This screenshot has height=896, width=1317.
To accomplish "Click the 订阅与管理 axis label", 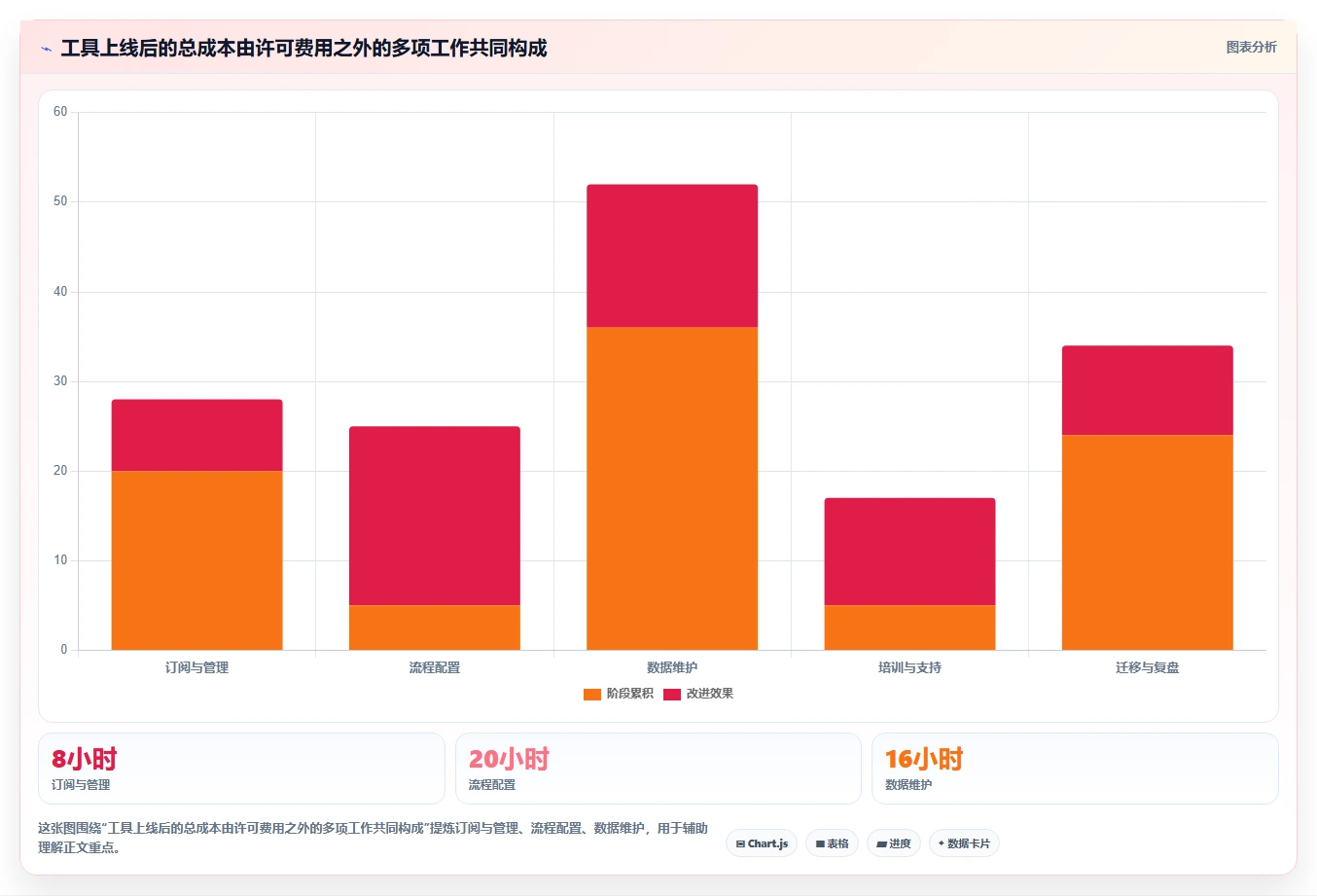I will click(197, 667).
